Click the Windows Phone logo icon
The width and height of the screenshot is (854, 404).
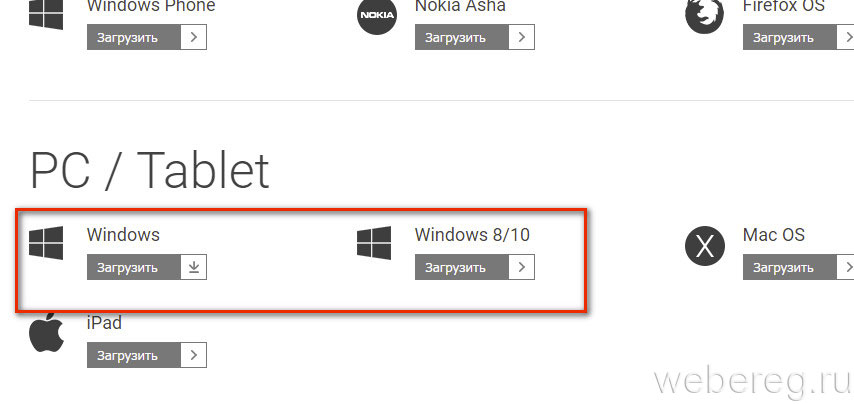[x=46, y=12]
